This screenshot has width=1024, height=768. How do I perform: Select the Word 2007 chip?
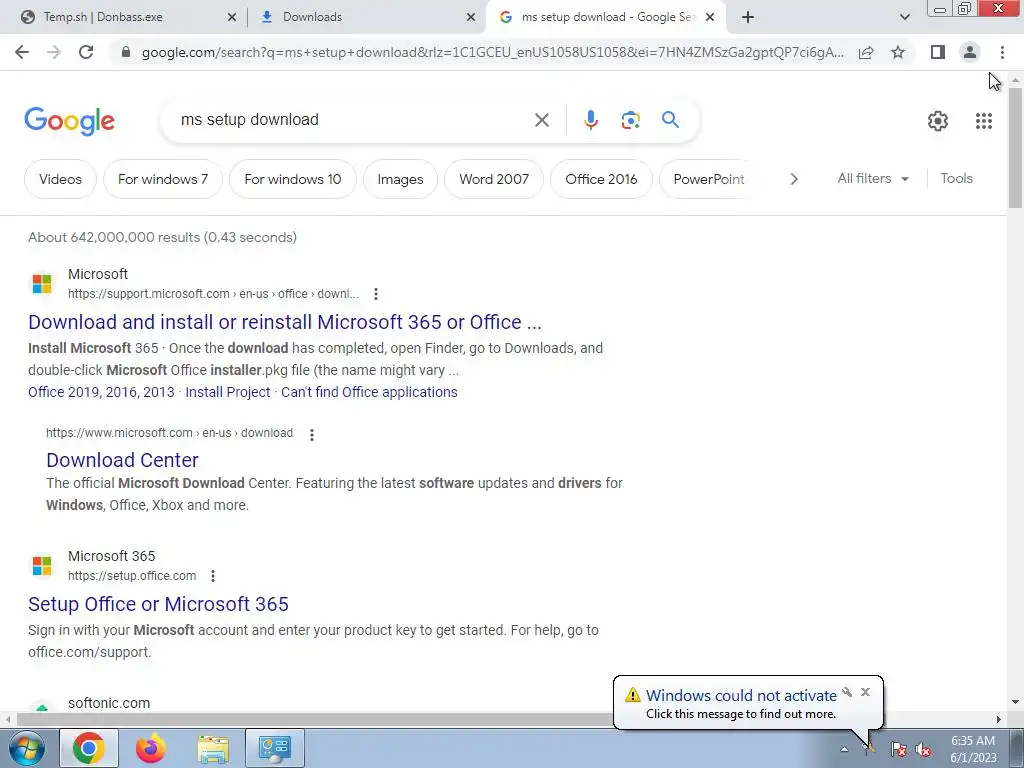click(494, 179)
